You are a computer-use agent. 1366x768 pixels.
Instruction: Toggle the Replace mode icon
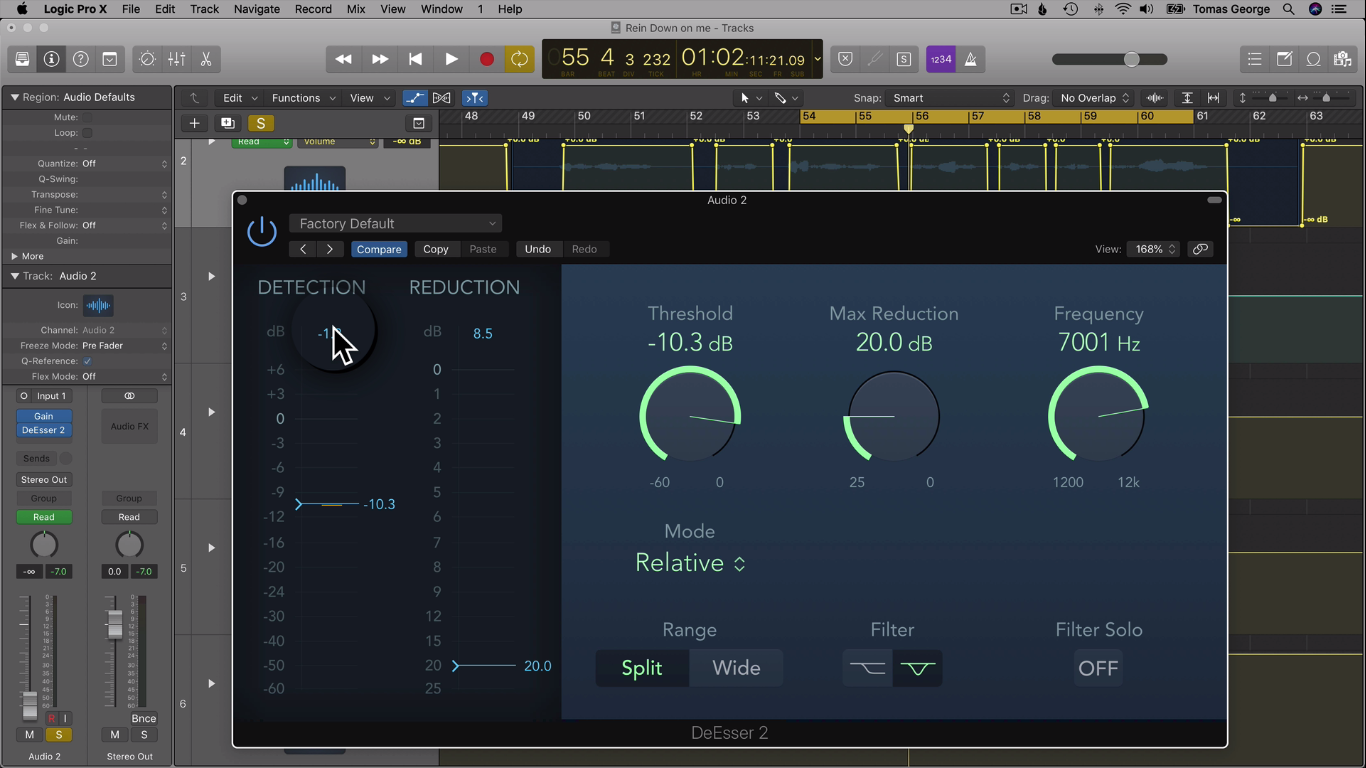click(x=845, y=59)
